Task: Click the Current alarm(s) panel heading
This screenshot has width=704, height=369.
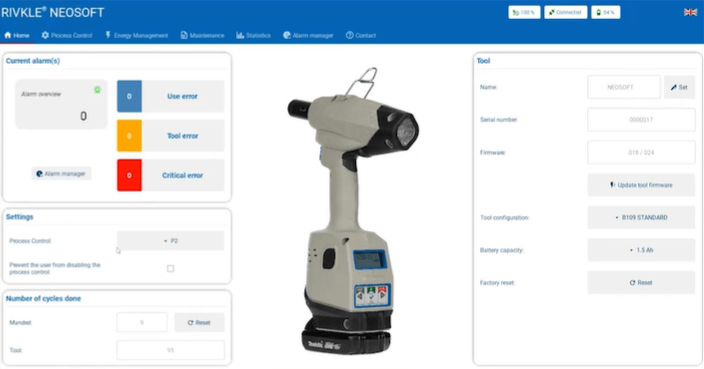Action: coord(33,61)
